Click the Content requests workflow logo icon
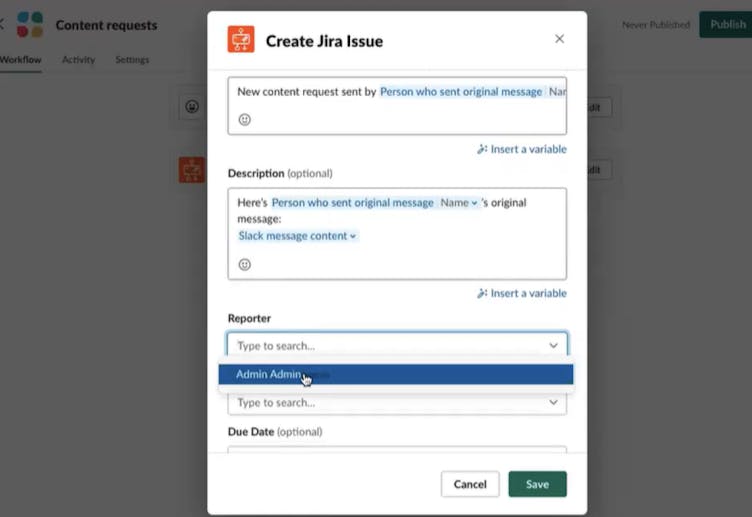The image size is (752, 517). [x=30, y=24]
